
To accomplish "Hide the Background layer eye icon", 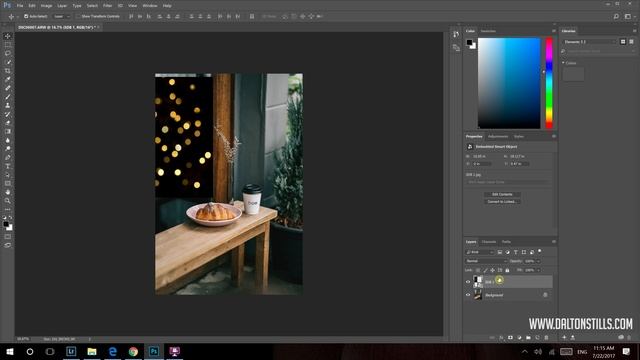I will click(x=468, y=295).
